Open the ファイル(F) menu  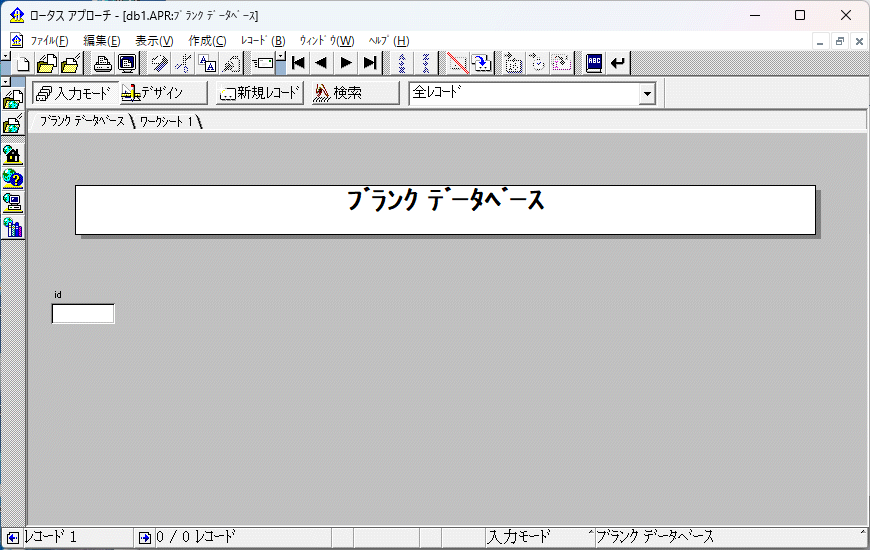click(x=49, y=41)
